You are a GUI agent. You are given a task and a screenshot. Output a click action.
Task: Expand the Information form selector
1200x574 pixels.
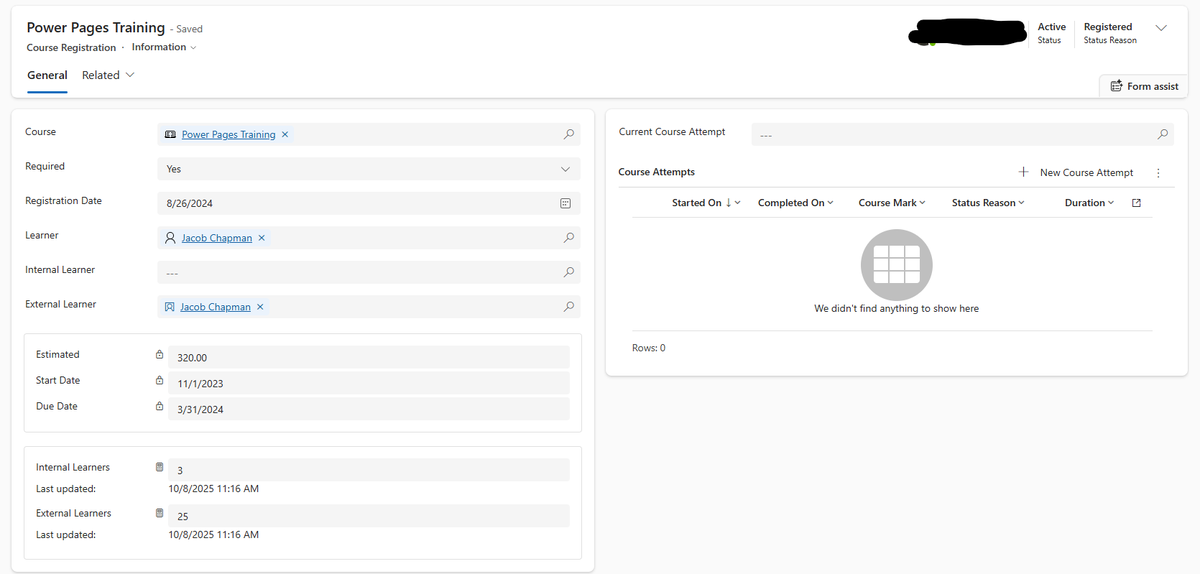(164, 47)
